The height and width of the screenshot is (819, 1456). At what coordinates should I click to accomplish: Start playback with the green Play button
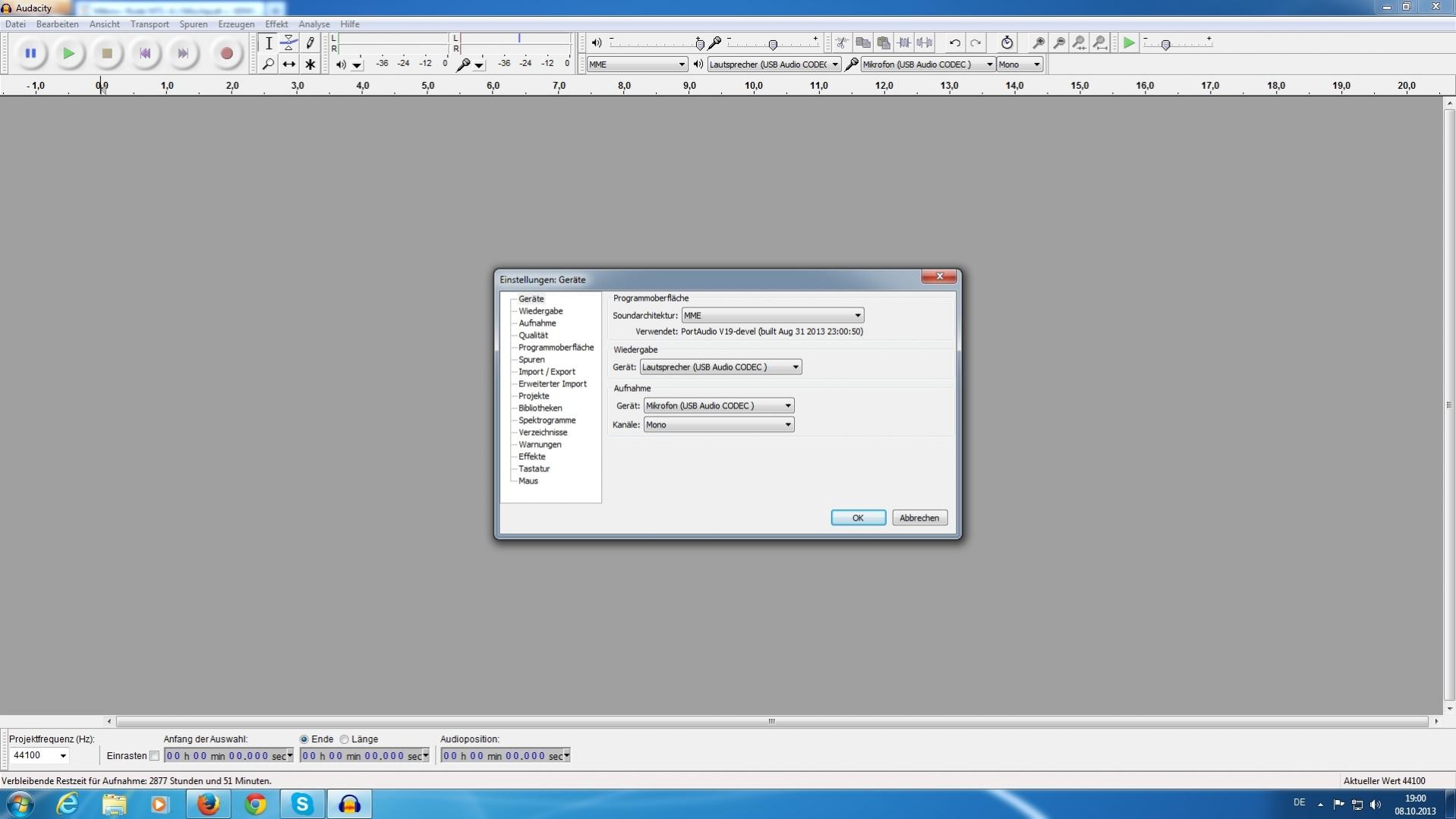tap(68, 53)
